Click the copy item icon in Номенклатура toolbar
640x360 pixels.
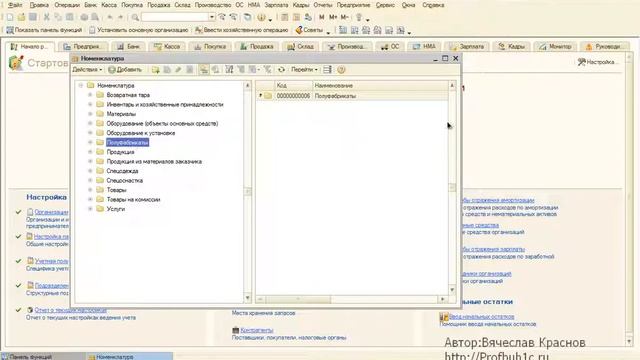click(x=167, y=70)
